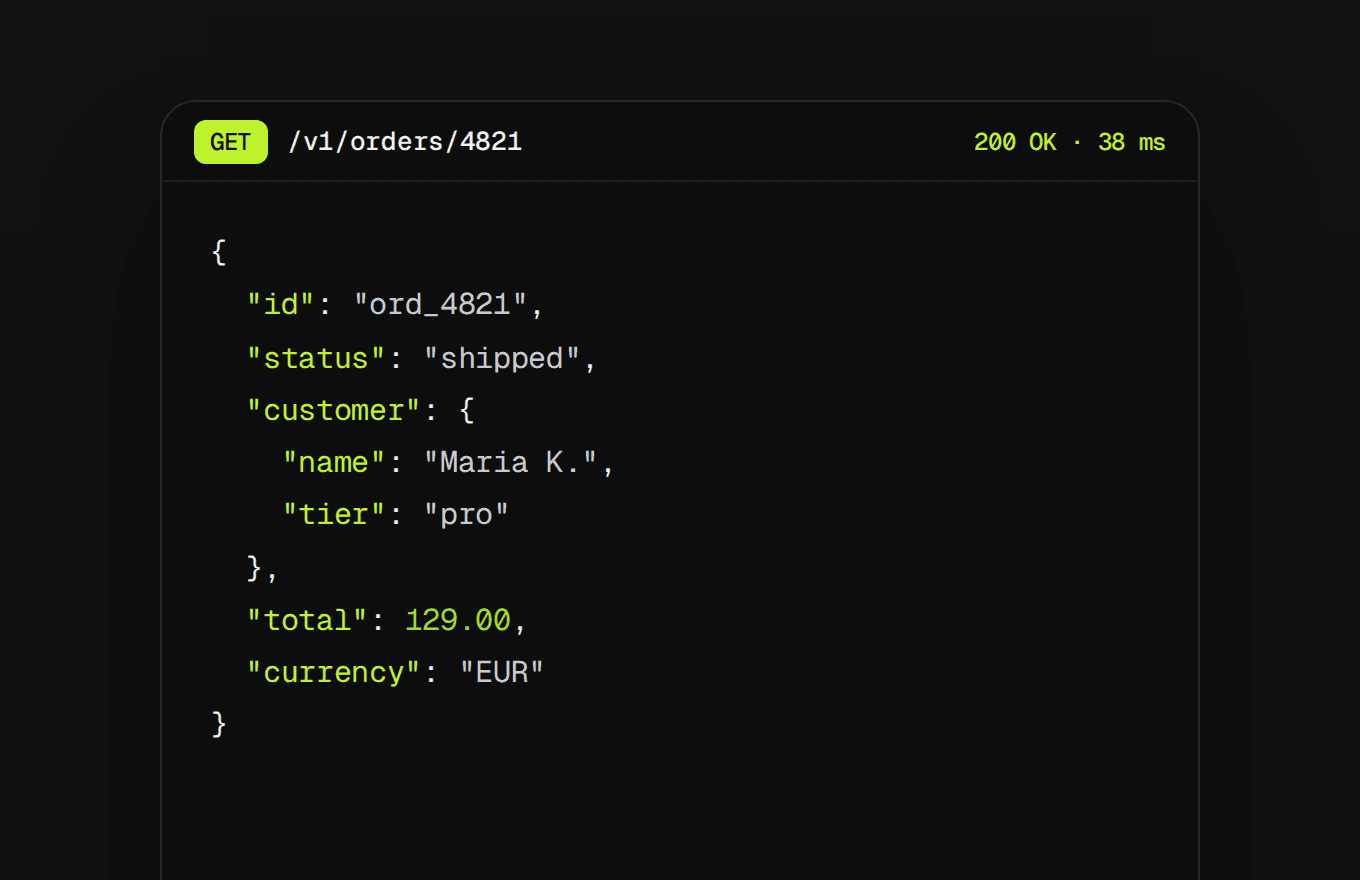Image resolution: width=1360 pixels, height=880 pixels.
Task: Select the "EUR" value
Action: [x=502, y=672]
